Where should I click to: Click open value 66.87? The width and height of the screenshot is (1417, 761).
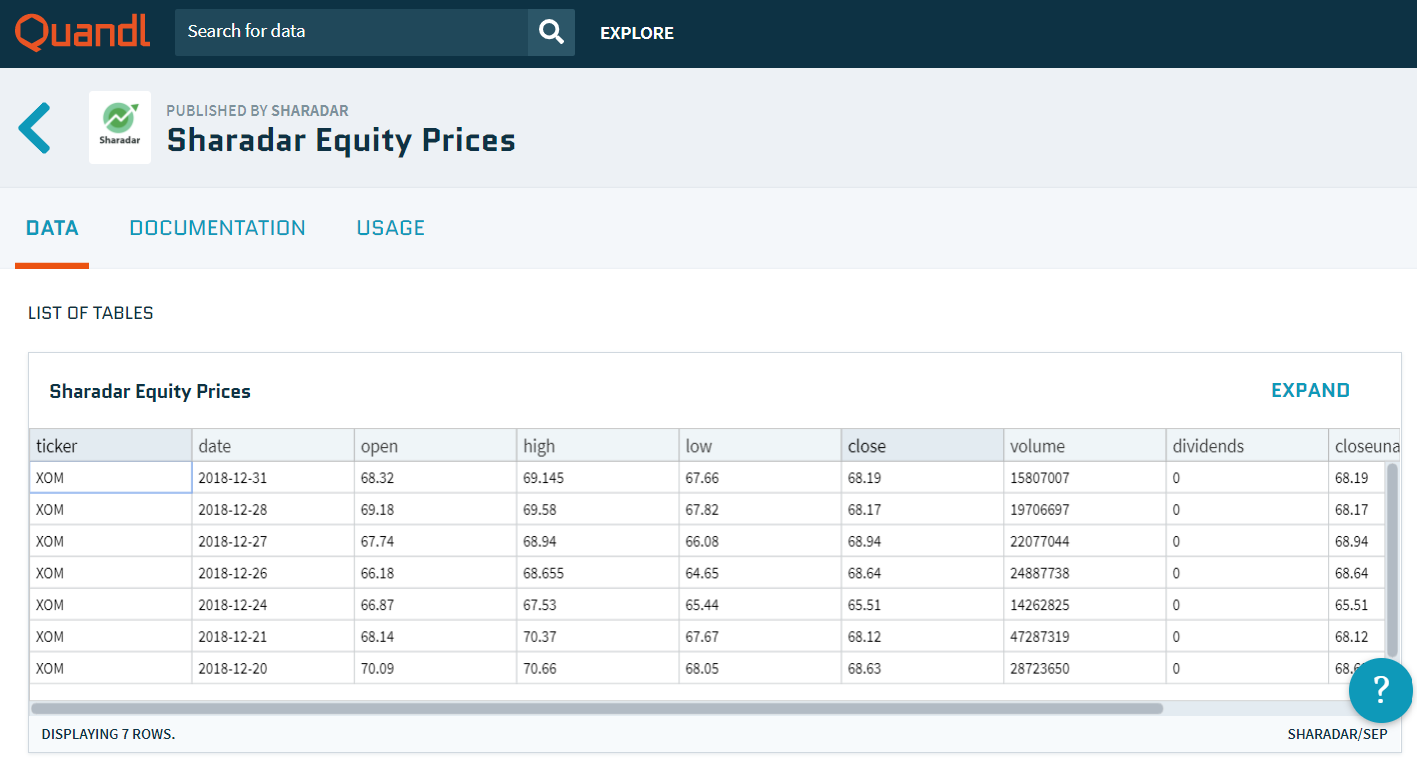point(435,605)
